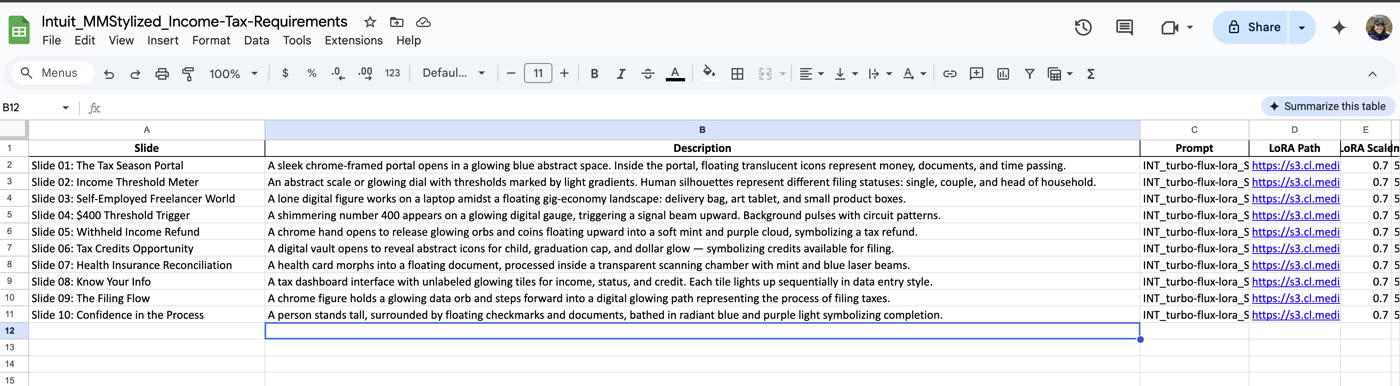
Task: Open the Edit menu
Action: 85,41
